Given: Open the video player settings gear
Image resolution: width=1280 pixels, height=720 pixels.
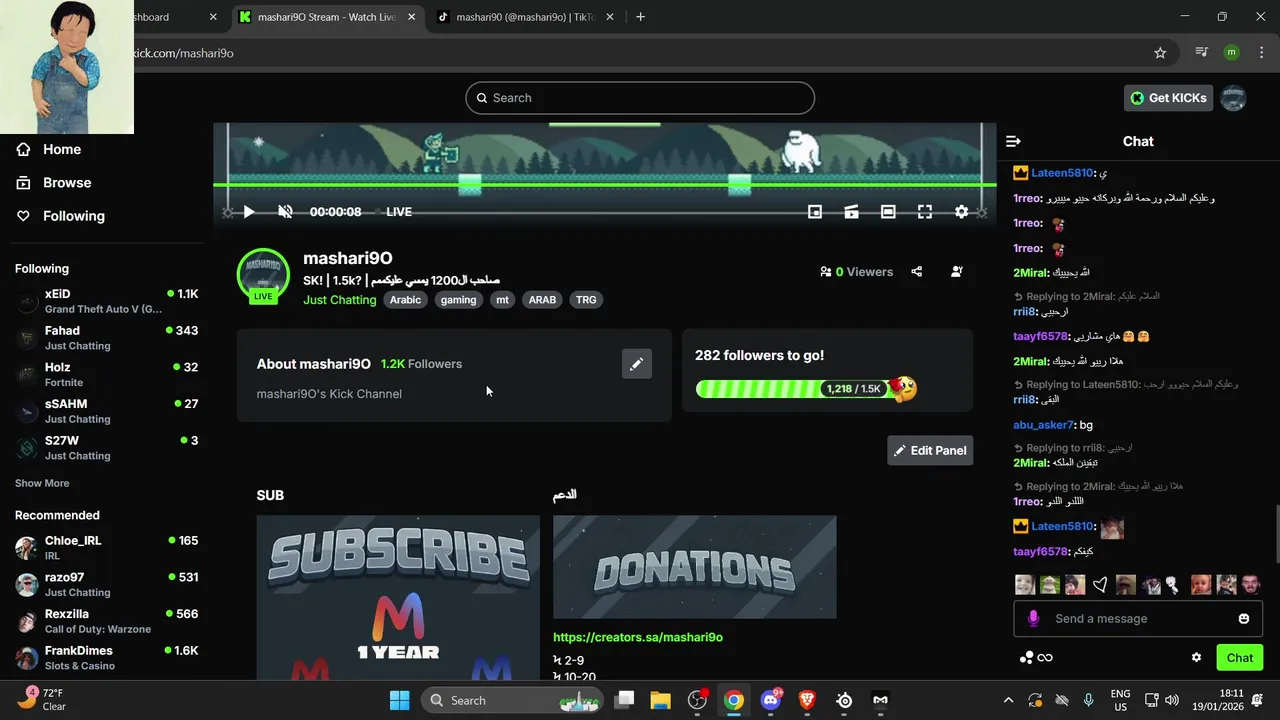Looking at the screenshot, I should click(x=962, y=212).
